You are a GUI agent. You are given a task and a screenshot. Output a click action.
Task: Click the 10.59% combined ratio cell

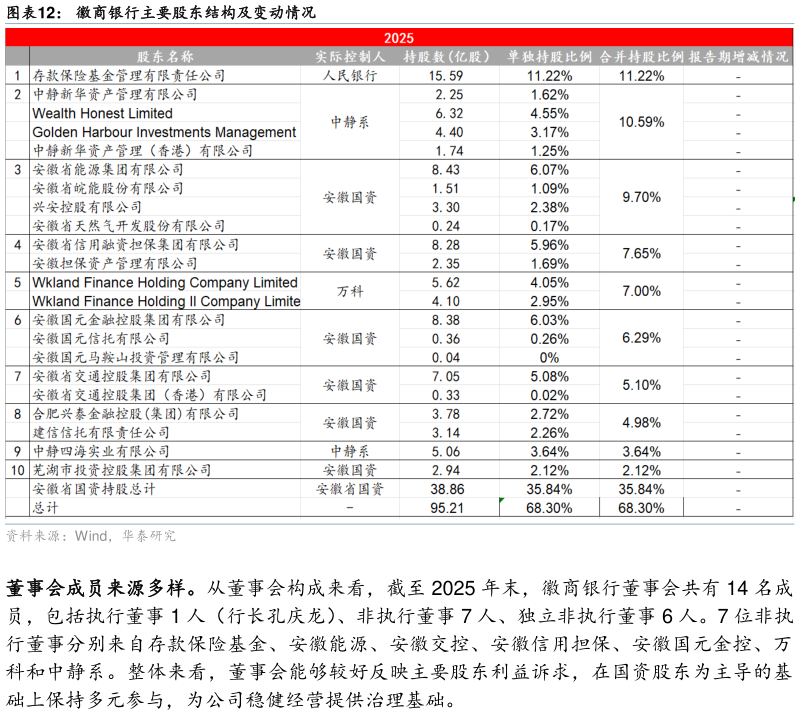641,122
